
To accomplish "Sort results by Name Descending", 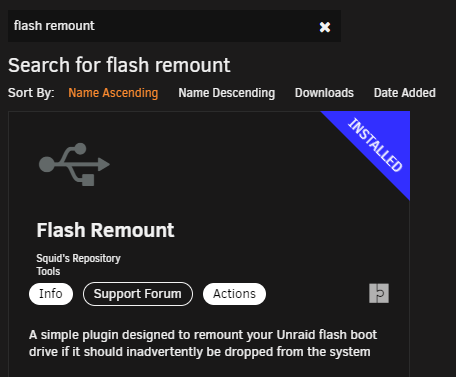I will click(227, 93).
